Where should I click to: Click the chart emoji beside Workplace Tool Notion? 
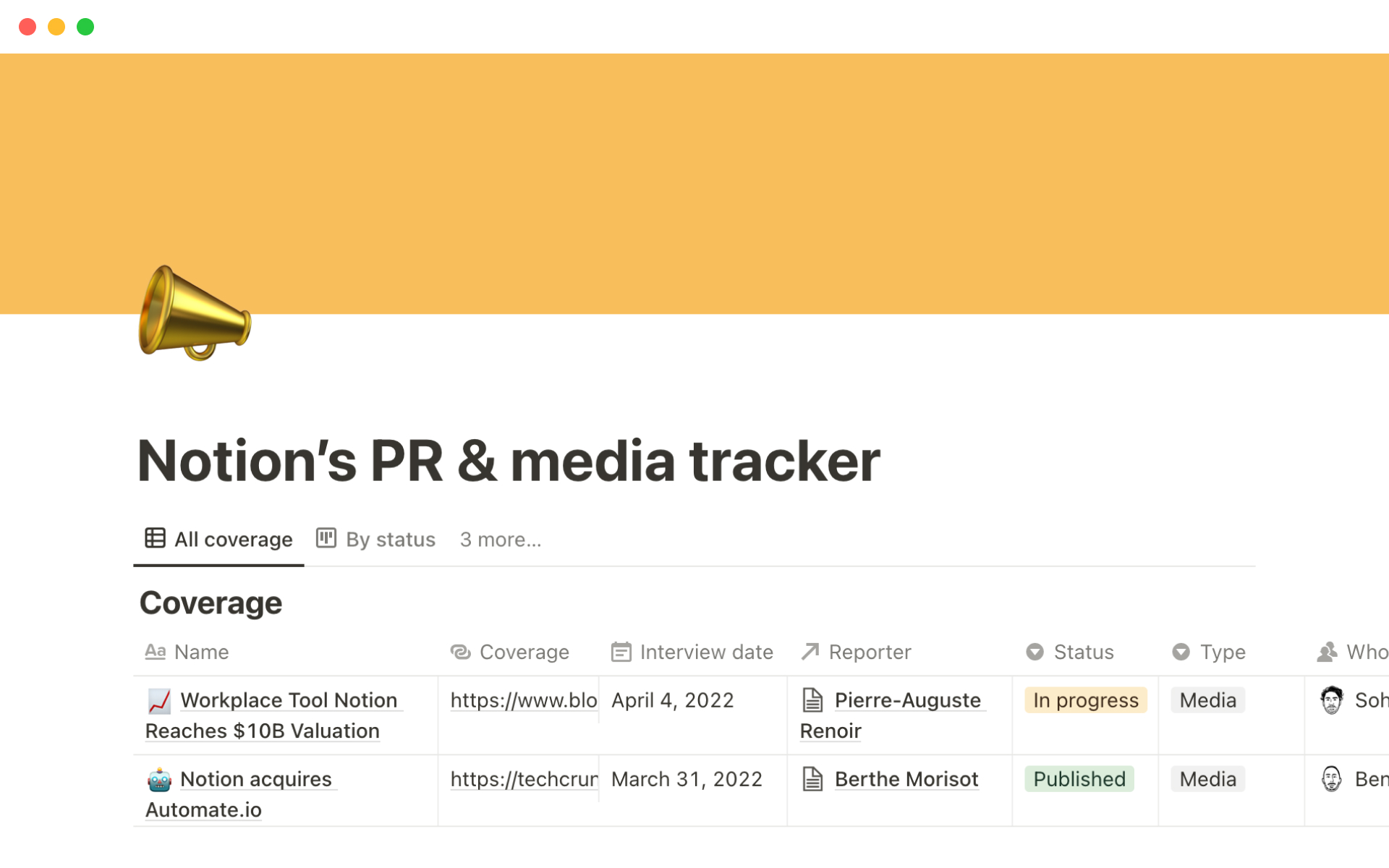point(159,700)
